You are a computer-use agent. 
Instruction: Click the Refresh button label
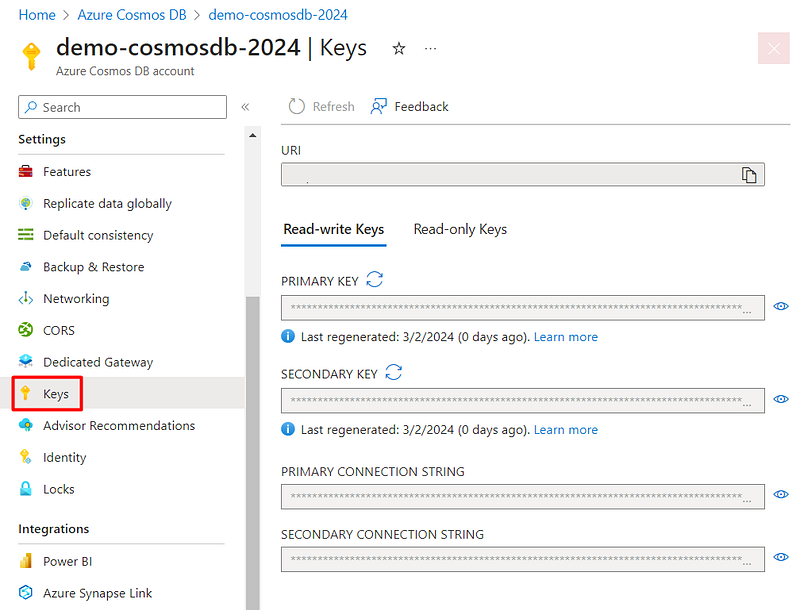tap(333, 107)
